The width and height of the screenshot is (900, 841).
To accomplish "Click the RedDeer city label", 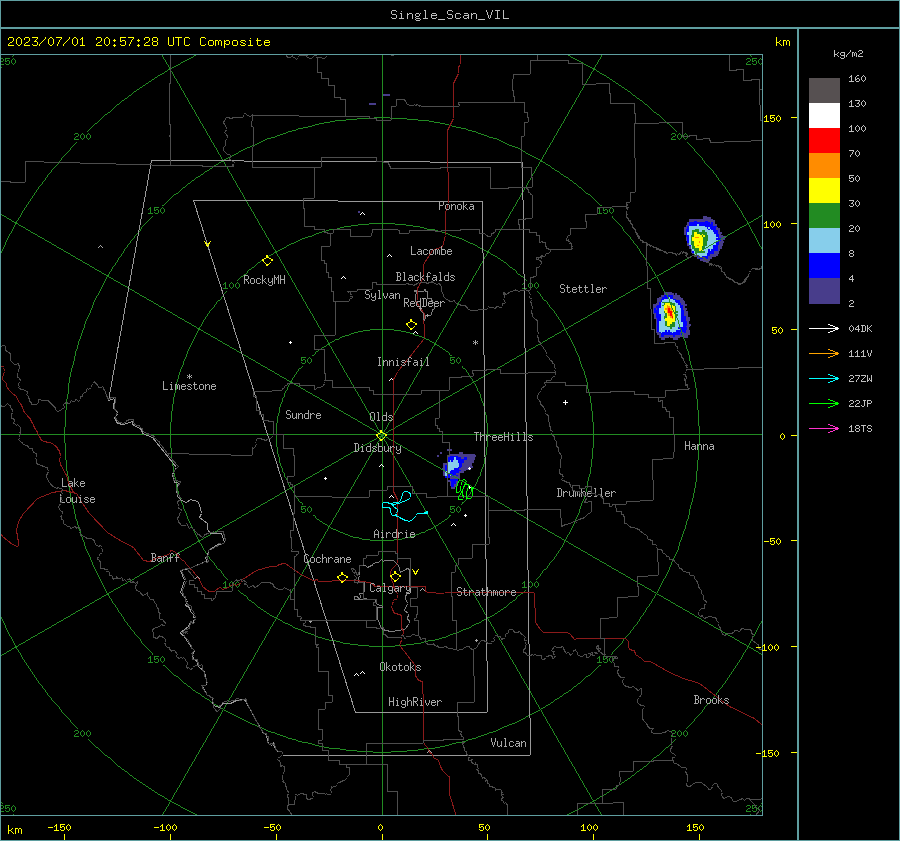I will coord(424,303).
